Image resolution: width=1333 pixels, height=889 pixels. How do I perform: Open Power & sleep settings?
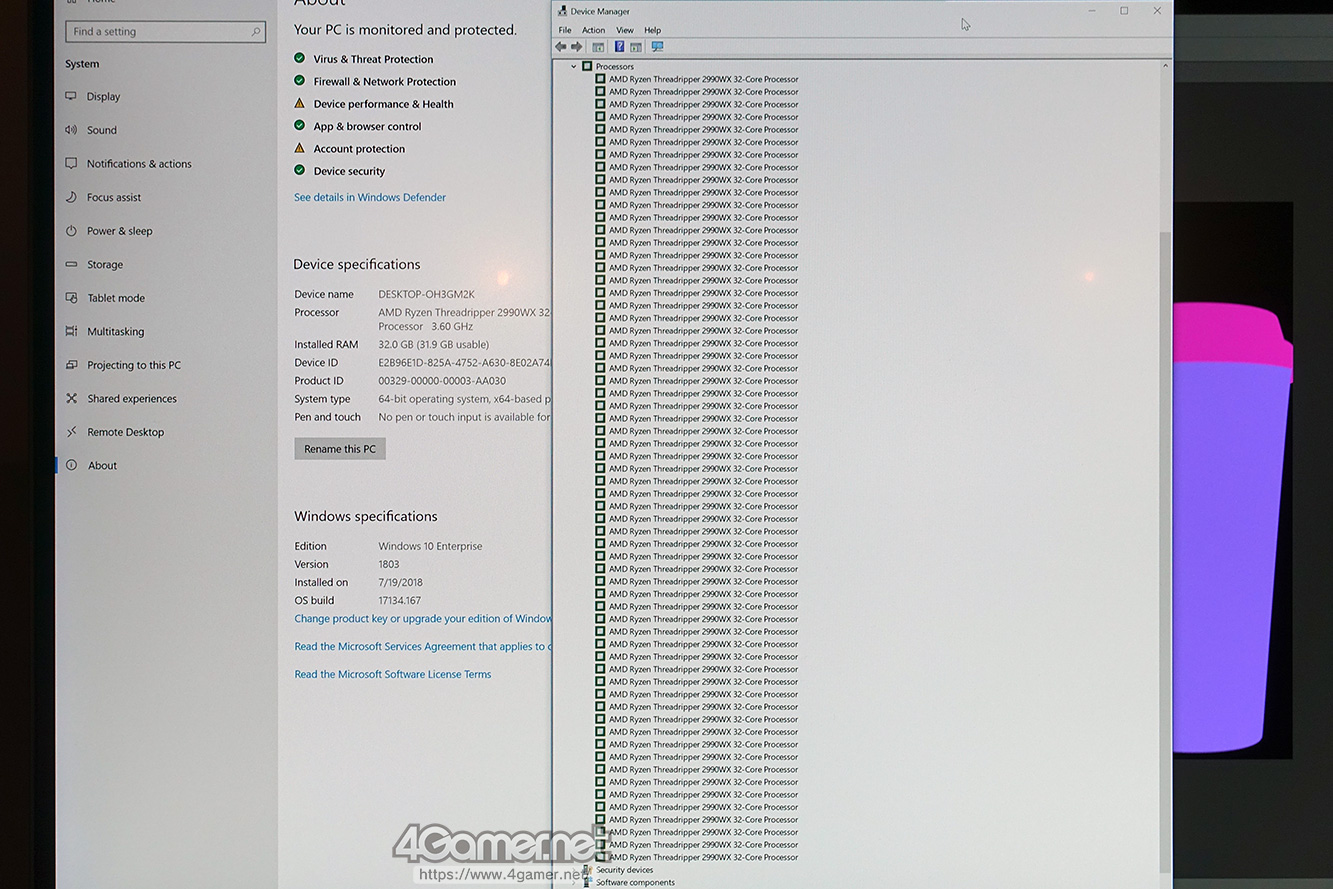pos(119,231)
